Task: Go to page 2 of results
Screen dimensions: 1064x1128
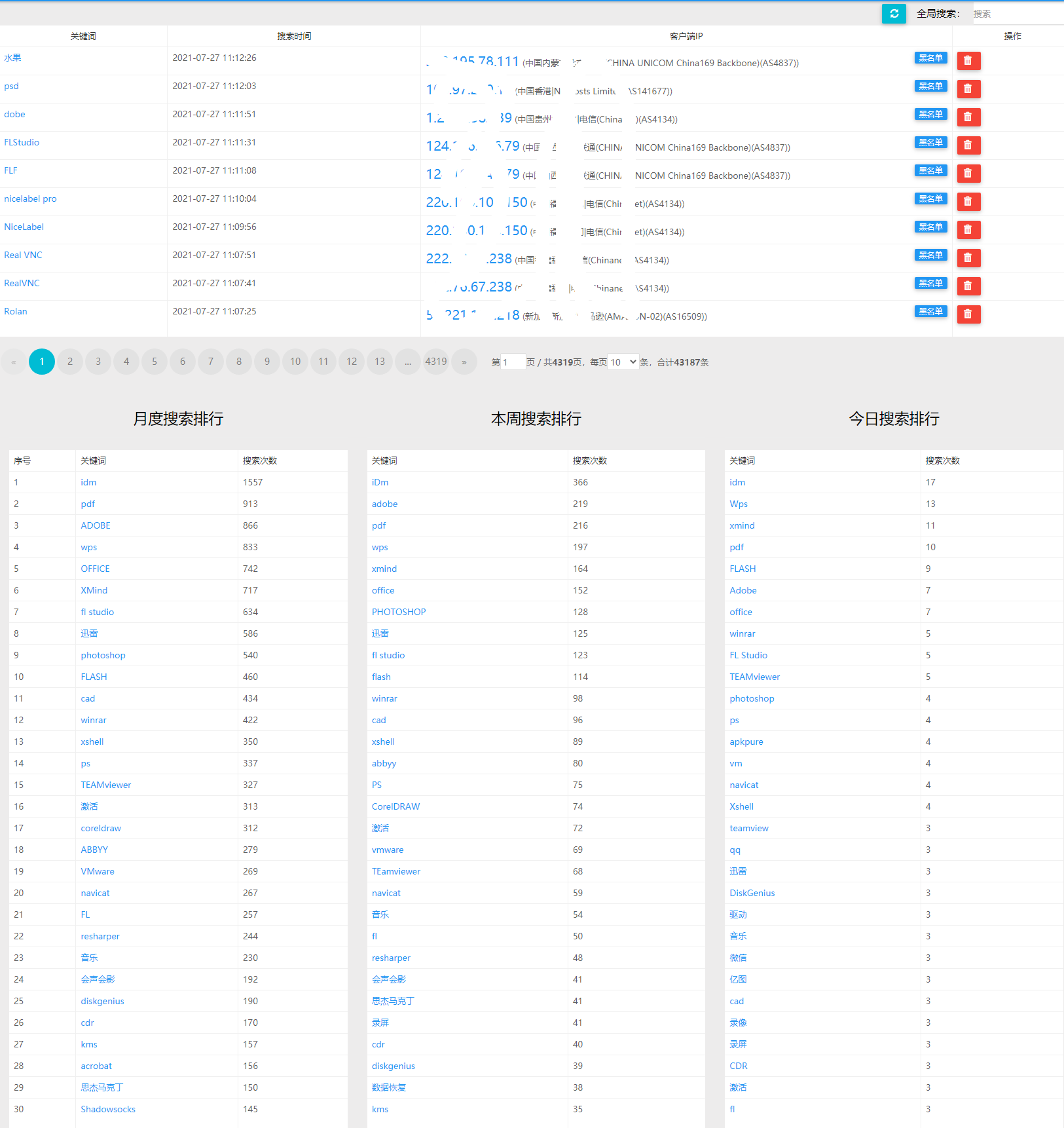Action: tap(70, 362)
